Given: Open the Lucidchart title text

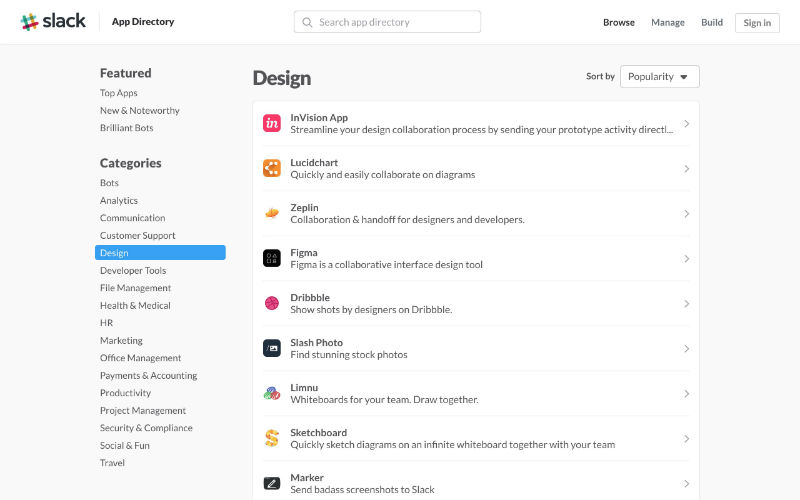Looking at the screenshot, I should tap(314, 162).
